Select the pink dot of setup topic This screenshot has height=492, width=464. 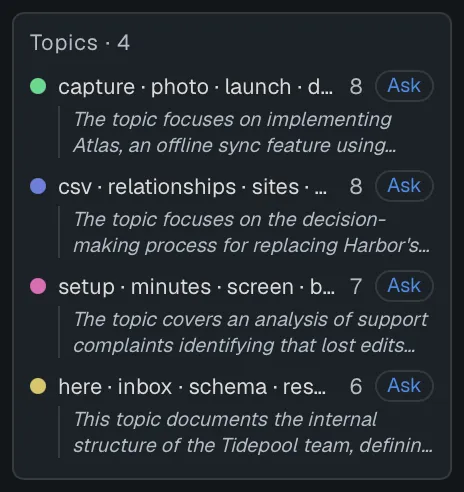pos(38,286)
